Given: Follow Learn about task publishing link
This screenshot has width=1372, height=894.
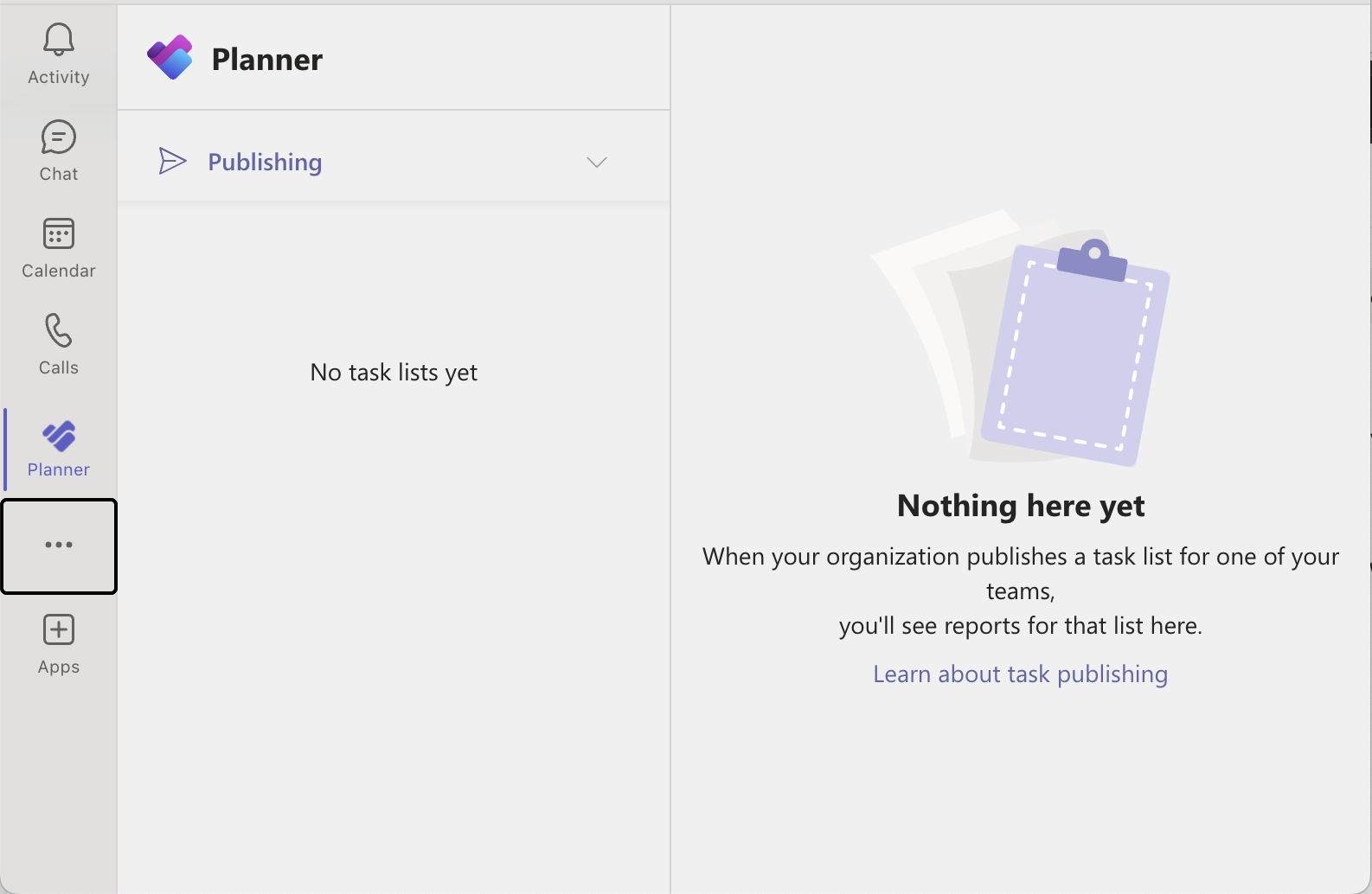Looking at the screenshot, I should [1021, 674].
